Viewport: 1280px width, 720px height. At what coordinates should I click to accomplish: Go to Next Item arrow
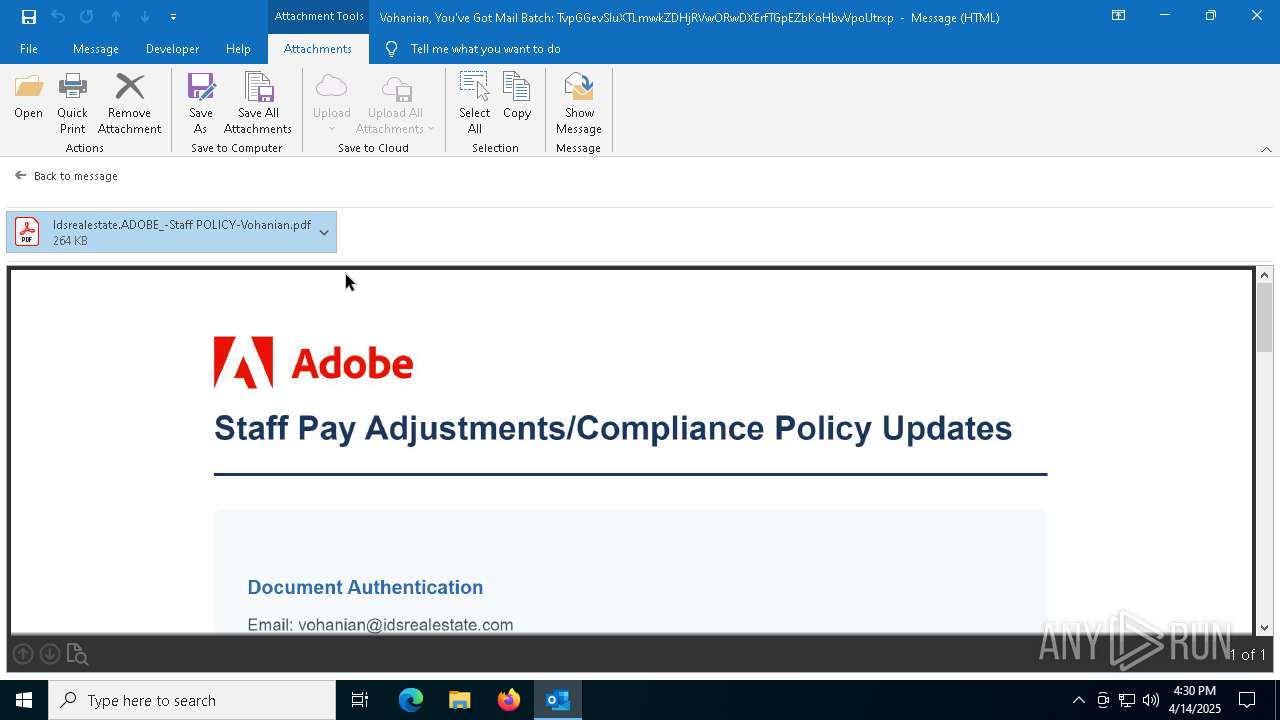coord(145,16)
